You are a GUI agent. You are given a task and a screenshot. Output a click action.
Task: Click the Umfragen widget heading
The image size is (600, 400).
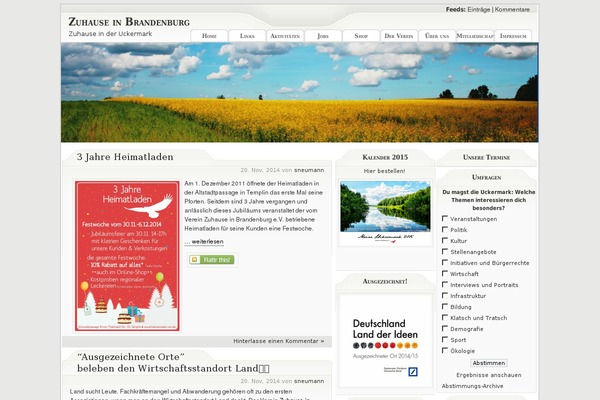[x=486, y=177]
